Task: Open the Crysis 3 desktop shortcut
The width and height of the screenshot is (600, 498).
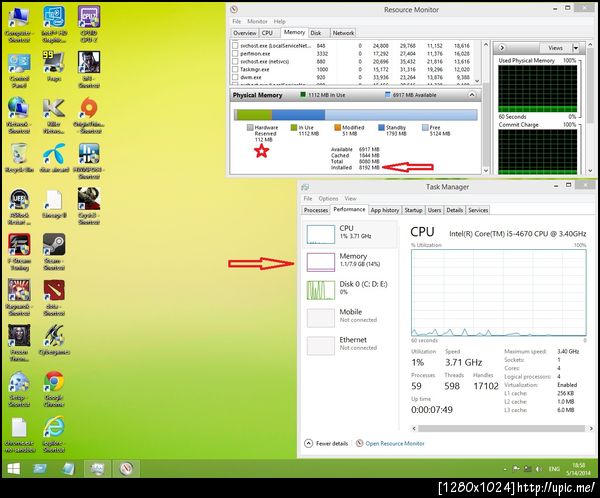Action: tap(89, 206)
